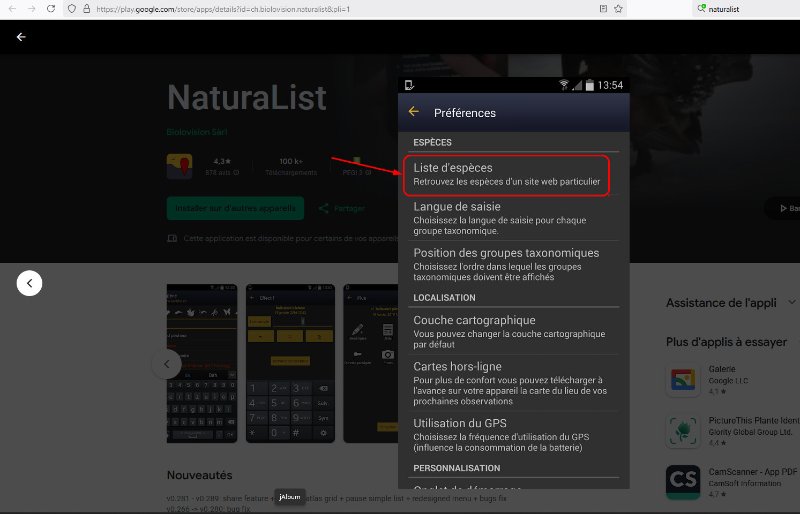This screenshot has height=514, width=800.
Task: Click the play trailer button at right edge
Action: pyautogui.click(x=785, y=208)
